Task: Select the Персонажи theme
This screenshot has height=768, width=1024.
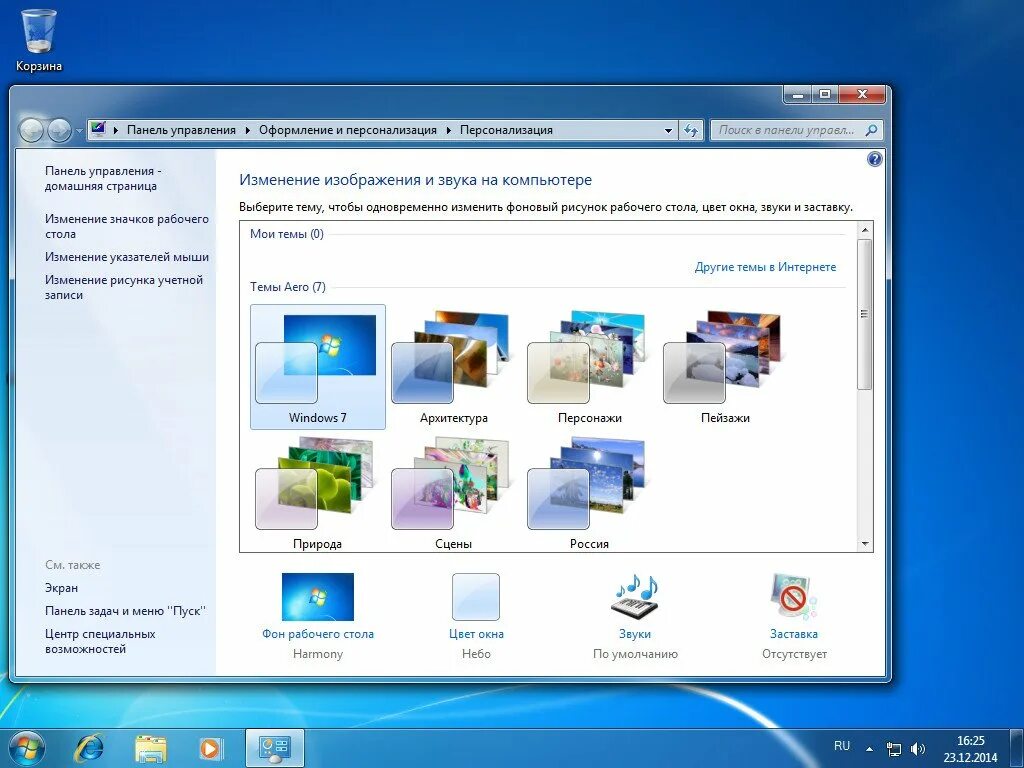Action: tap(589, 366)
